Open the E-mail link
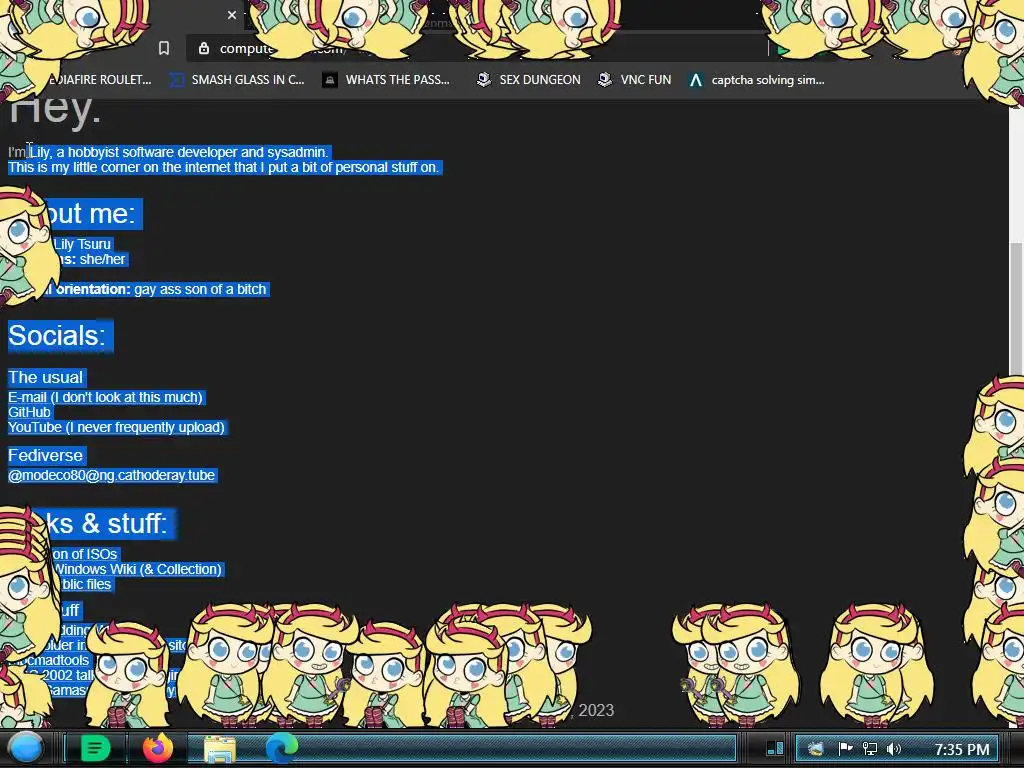 [106, 397]
